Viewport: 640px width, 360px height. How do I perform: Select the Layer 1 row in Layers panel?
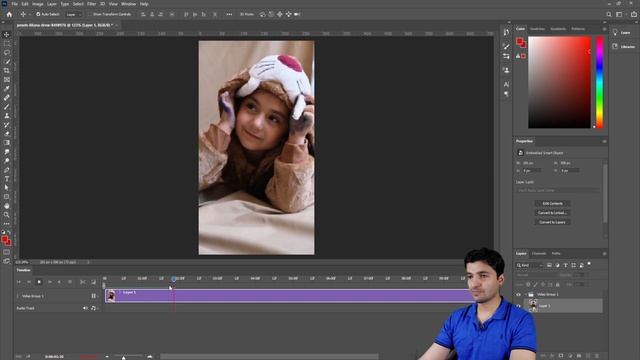[562, 306]
